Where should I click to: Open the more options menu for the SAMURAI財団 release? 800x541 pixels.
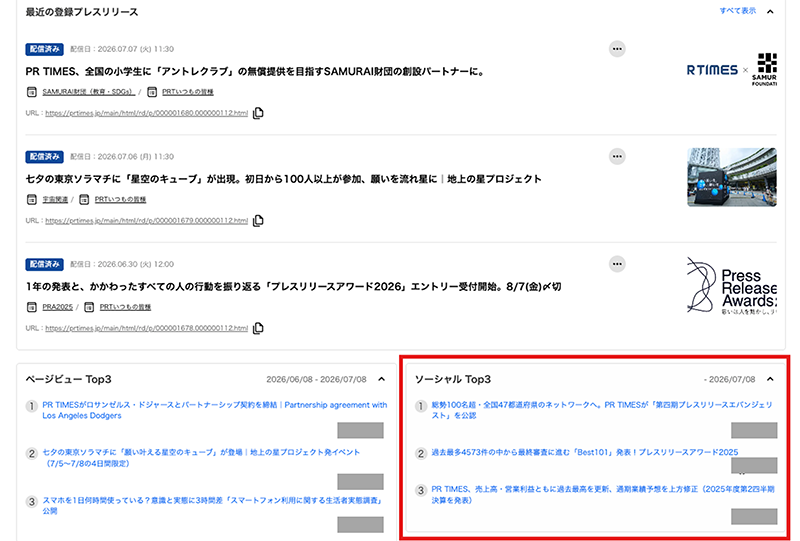pyautogui.click(x=617, y=49)
